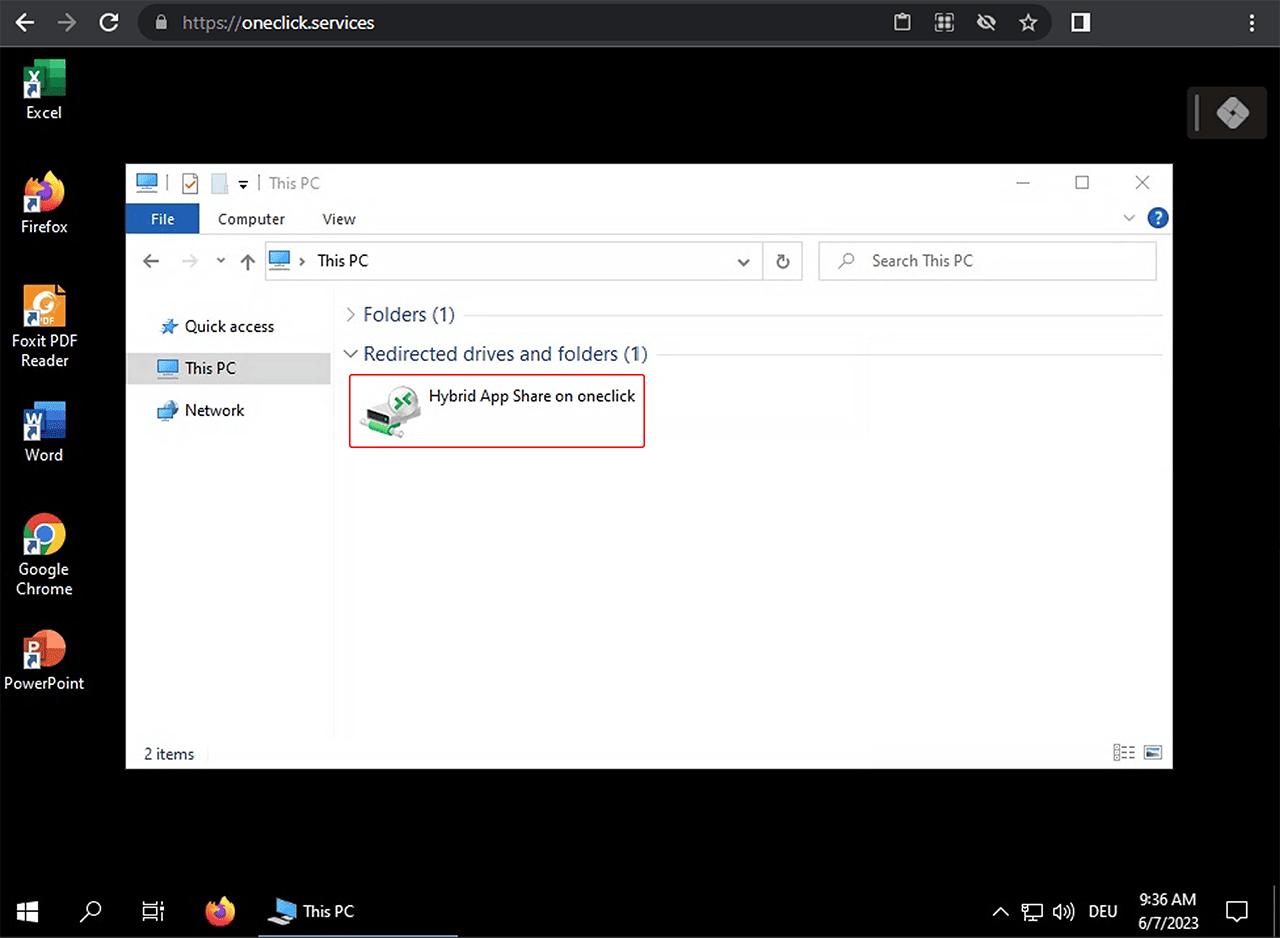Collapse Redirected drives and folders group
1280x938 pixels.
pos(350,354)
